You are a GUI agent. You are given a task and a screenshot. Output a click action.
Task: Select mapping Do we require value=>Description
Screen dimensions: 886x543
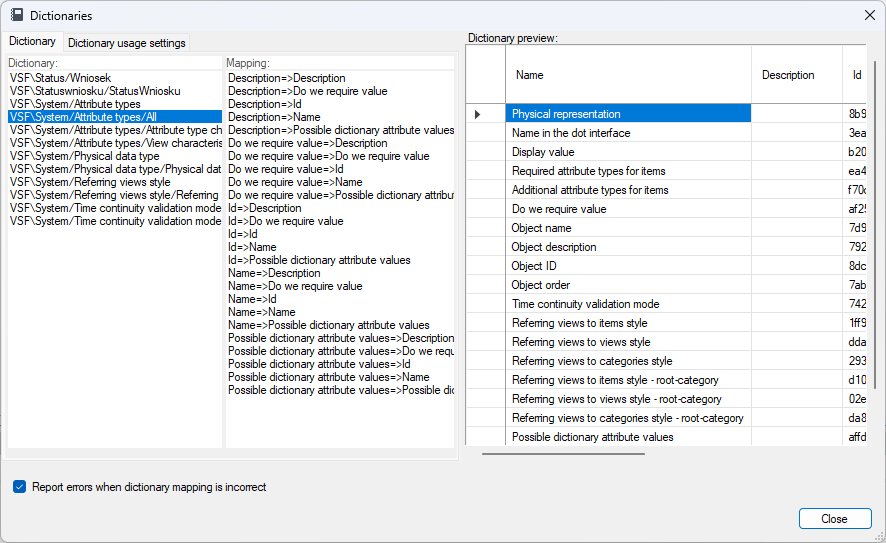(340, 143)
